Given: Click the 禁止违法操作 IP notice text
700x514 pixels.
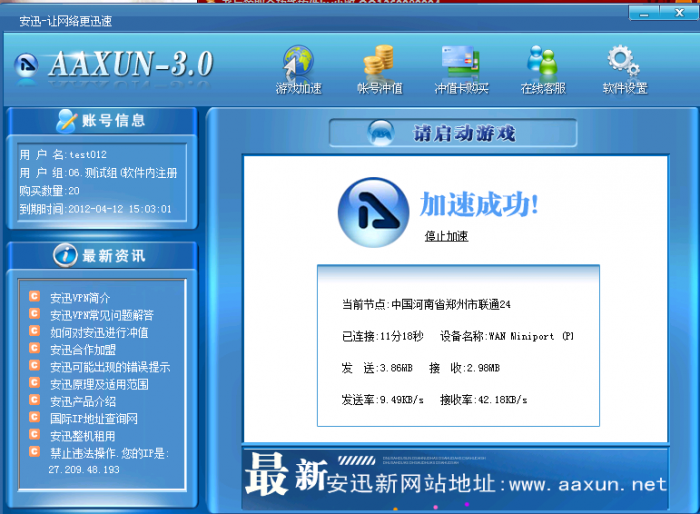Looking at the screenshot, I should pyautogui.click(x=109, y=453).
